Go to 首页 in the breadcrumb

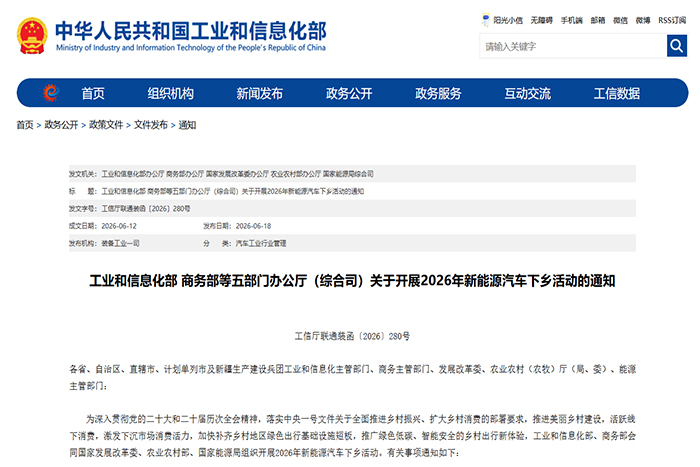pyautogui.click(x=25, y=125)
